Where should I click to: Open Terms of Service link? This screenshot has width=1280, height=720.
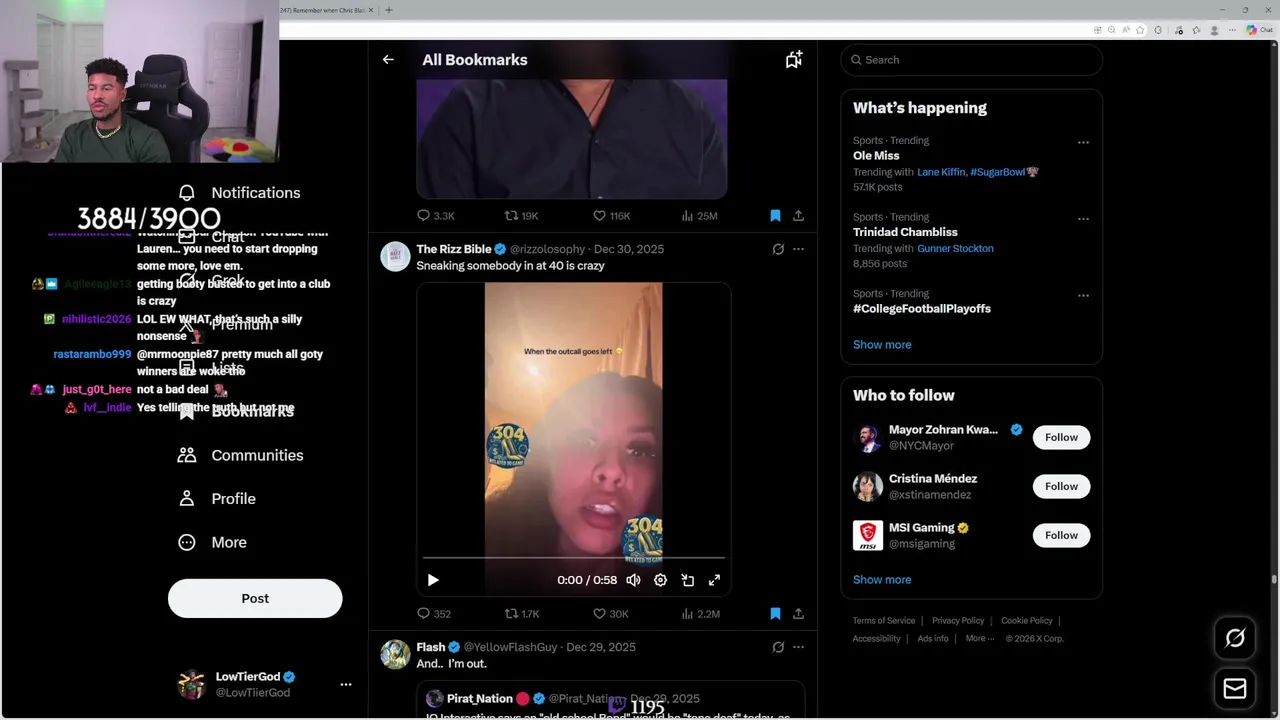(884, 621)
